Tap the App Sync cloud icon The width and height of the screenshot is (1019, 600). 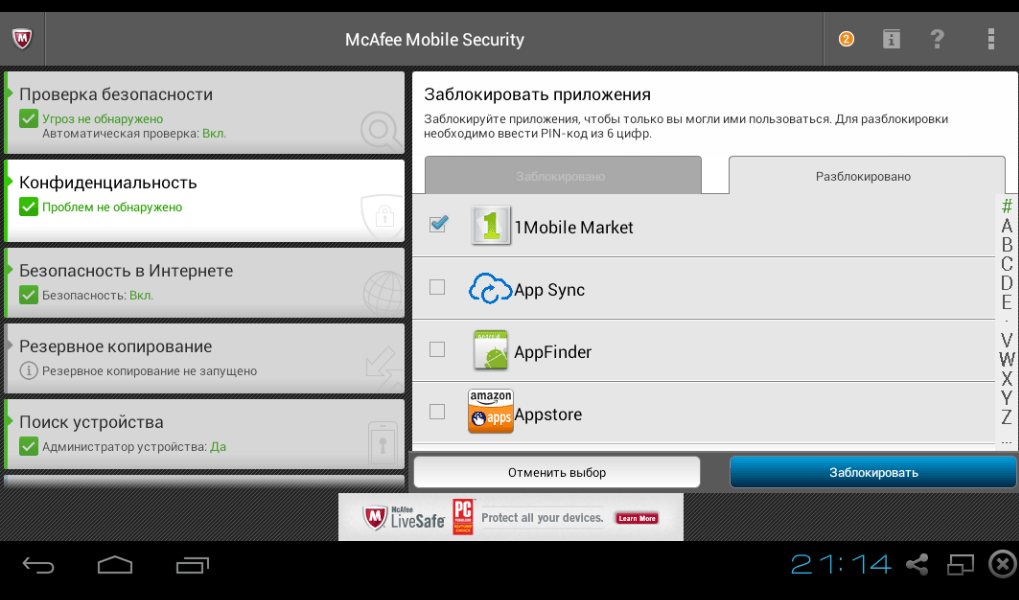tap(490, 289)
